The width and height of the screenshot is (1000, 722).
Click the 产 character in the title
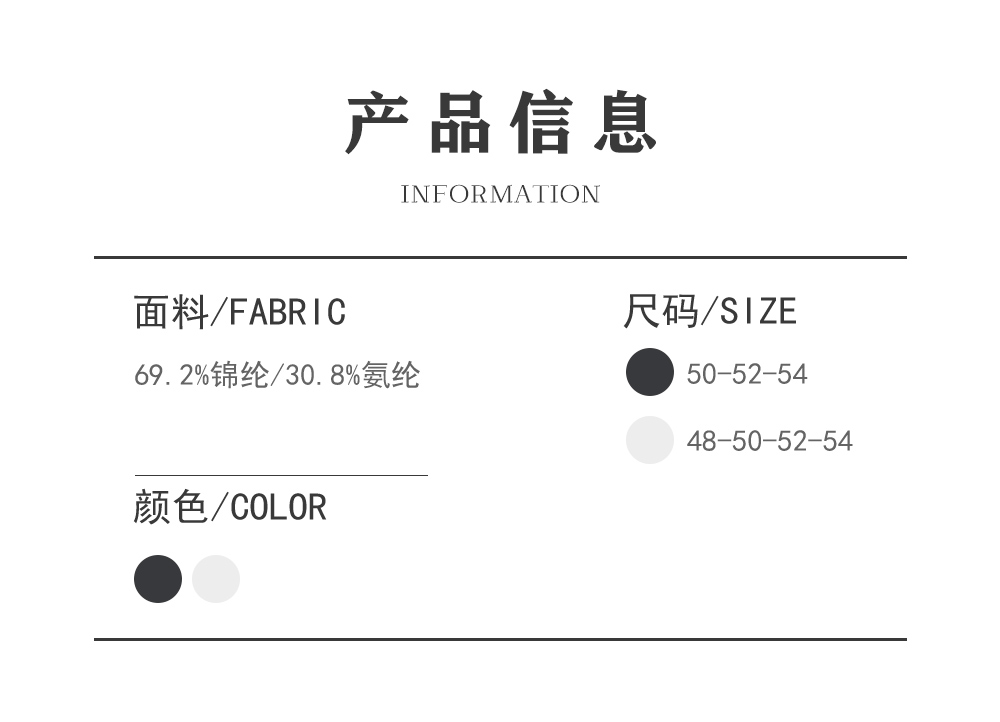377,124
